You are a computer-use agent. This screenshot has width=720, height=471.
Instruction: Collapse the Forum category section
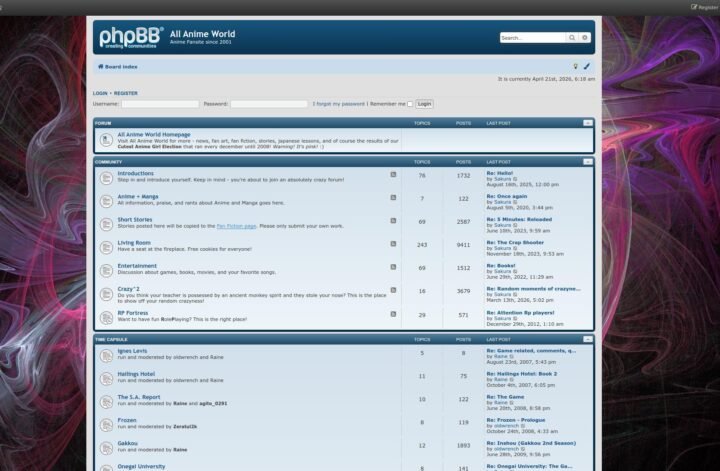point(588,123)
